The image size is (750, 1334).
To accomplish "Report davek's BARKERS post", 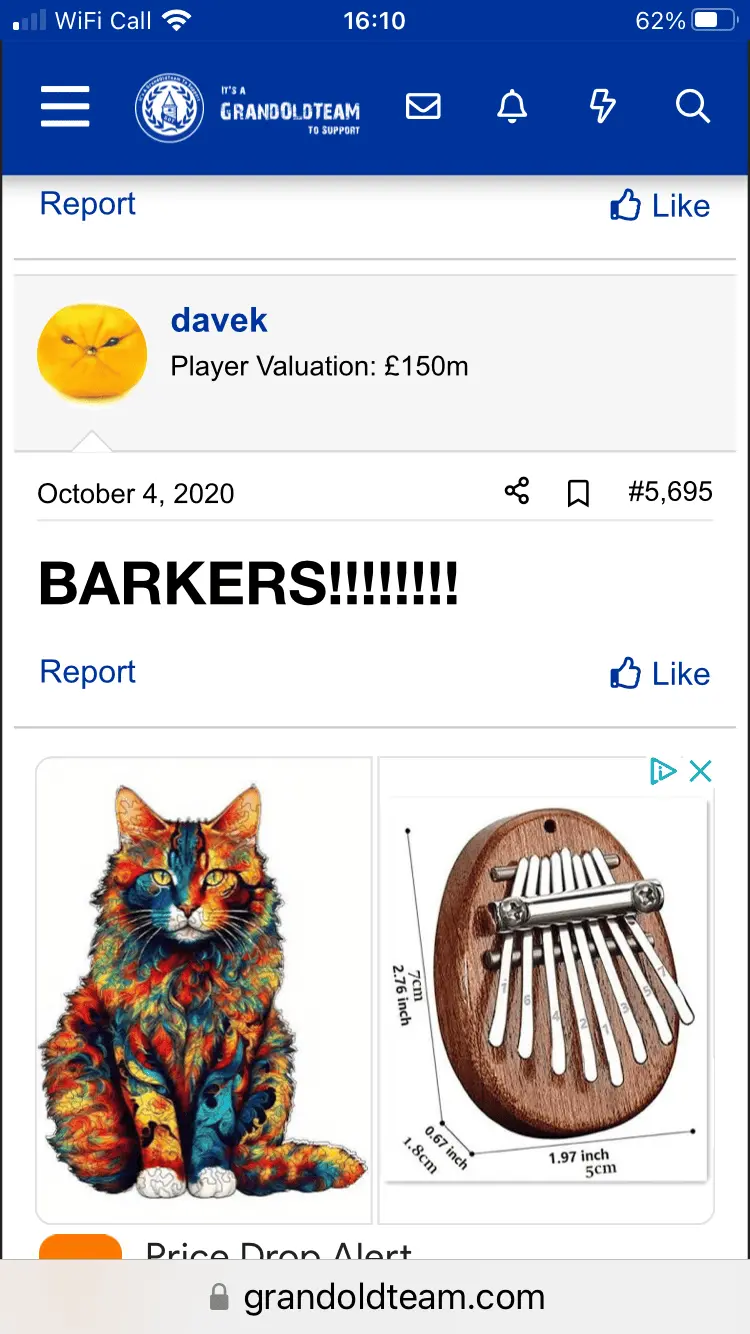I will point(87,672).
